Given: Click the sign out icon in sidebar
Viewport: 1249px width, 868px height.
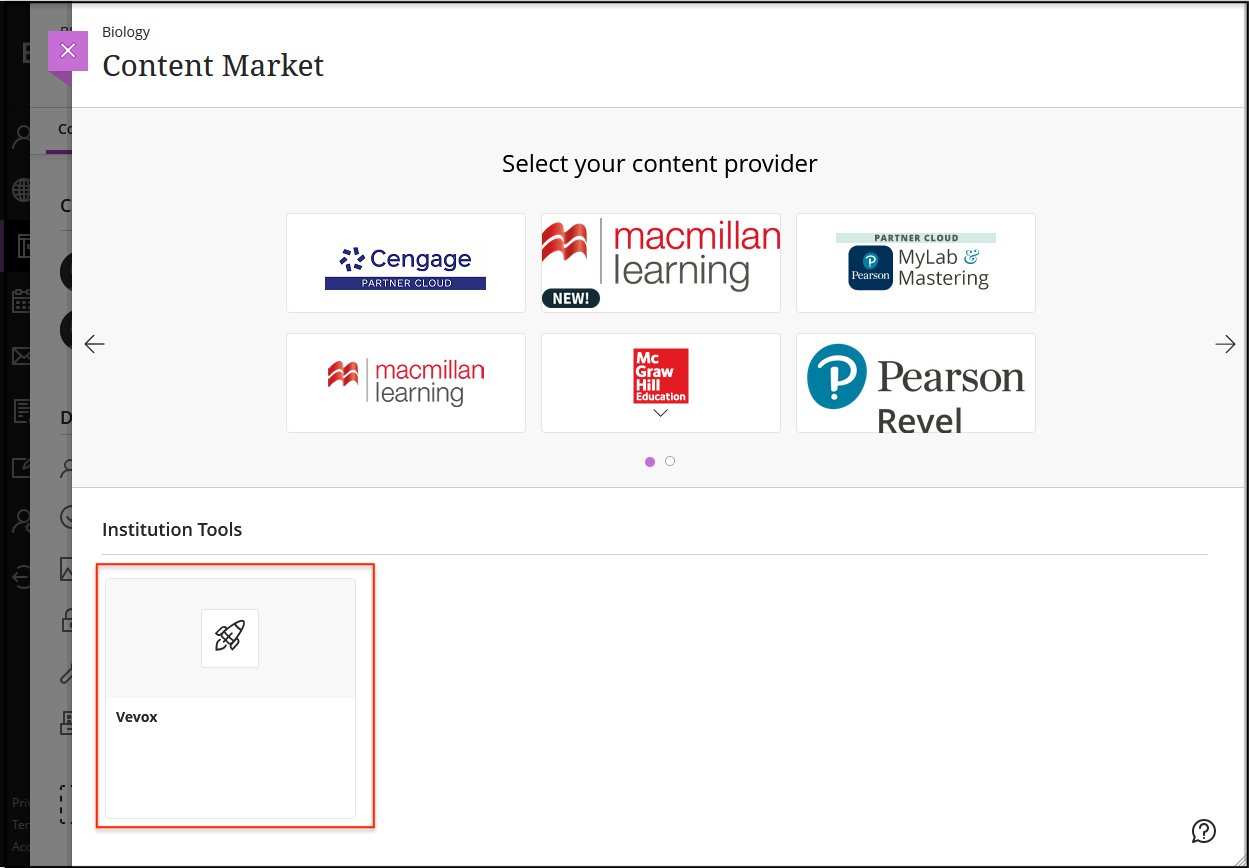Looking at the screenshot, I should click(22, 575).
